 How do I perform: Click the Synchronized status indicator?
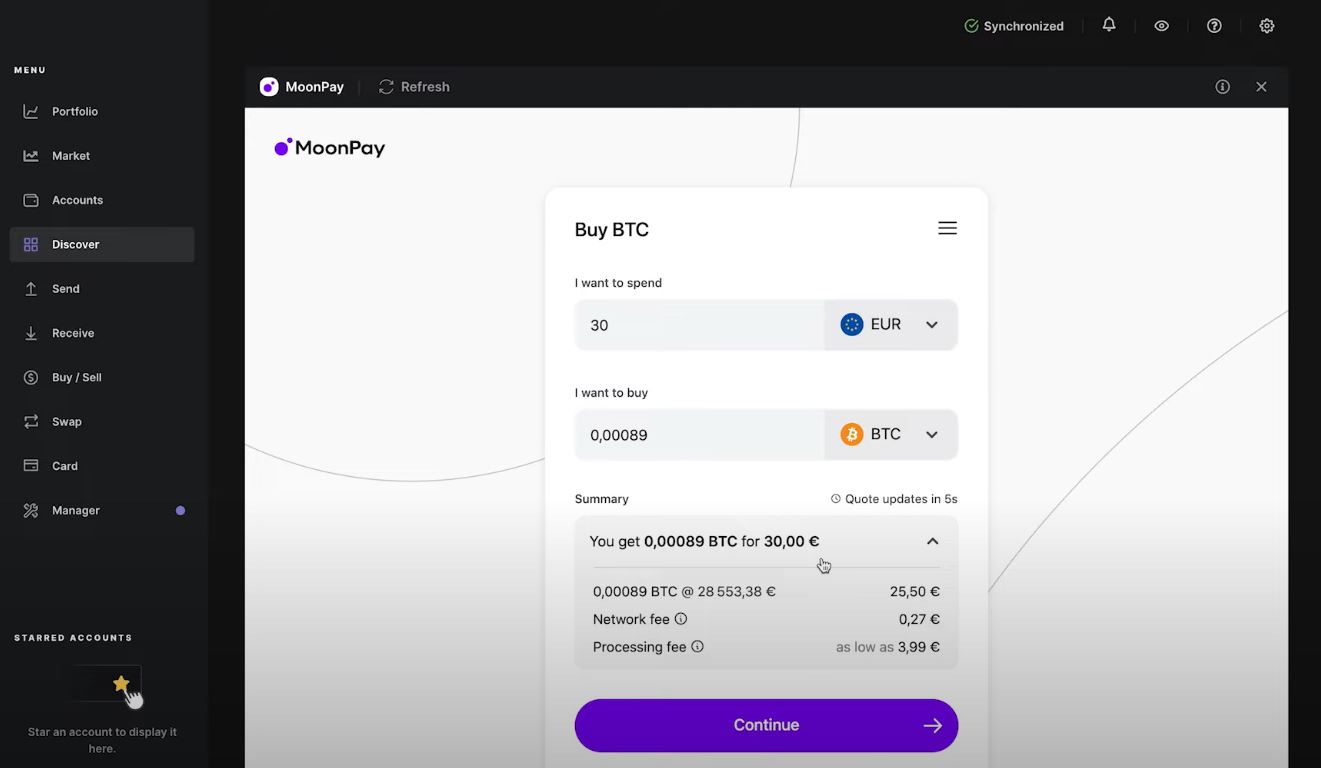click(x=1014, y=26)
